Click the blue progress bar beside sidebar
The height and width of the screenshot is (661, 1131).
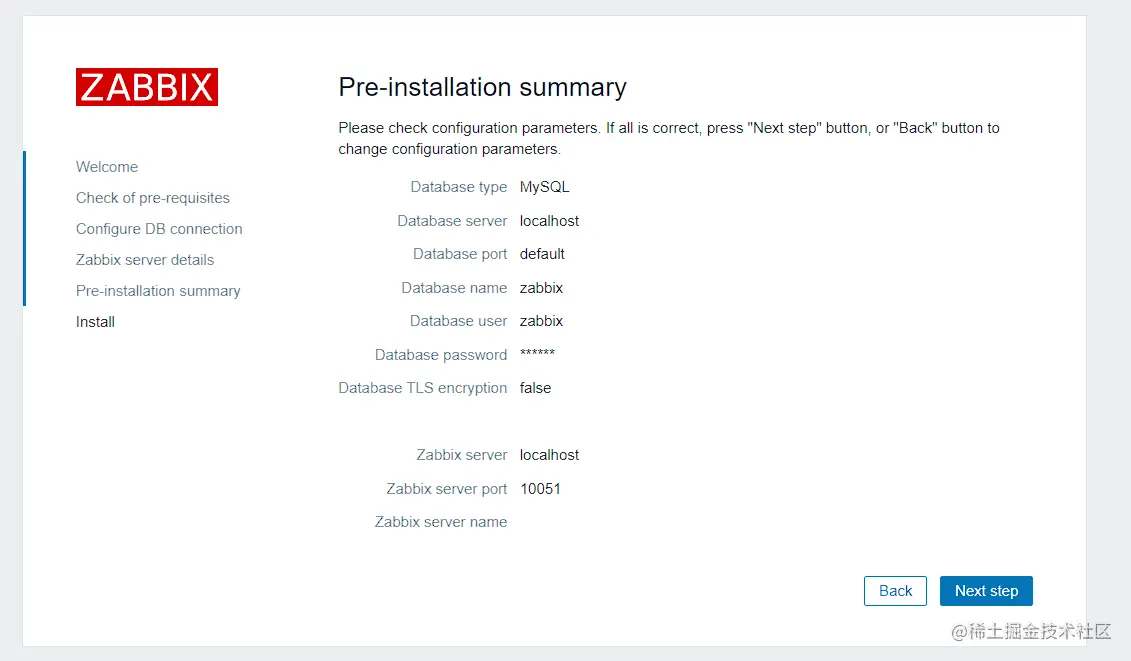[24, 228]
